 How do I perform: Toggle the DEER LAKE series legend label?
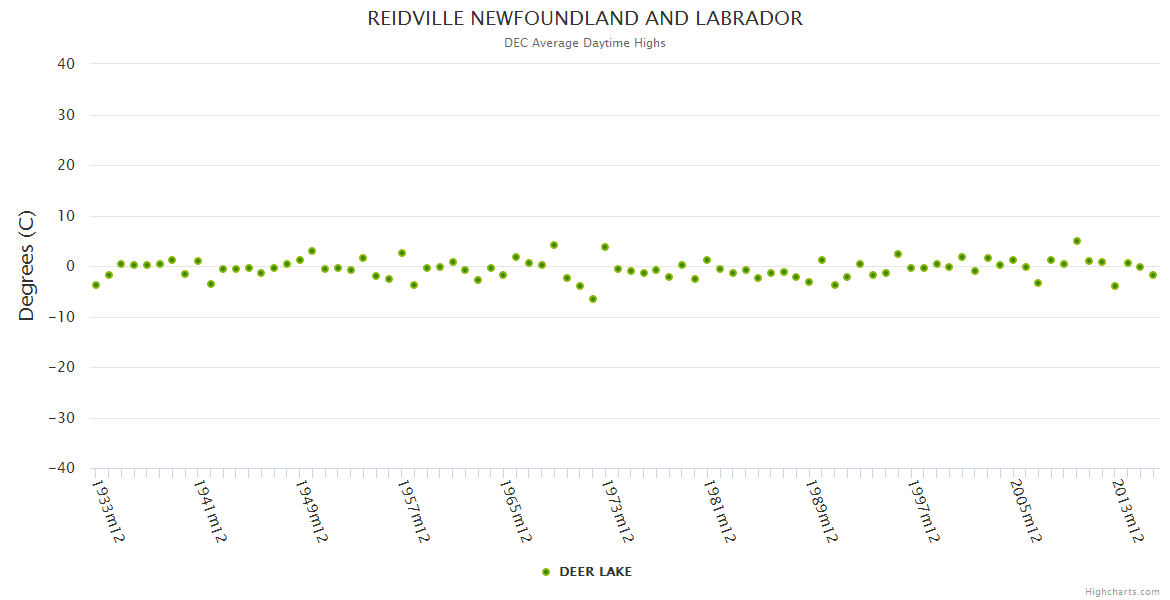595,572
